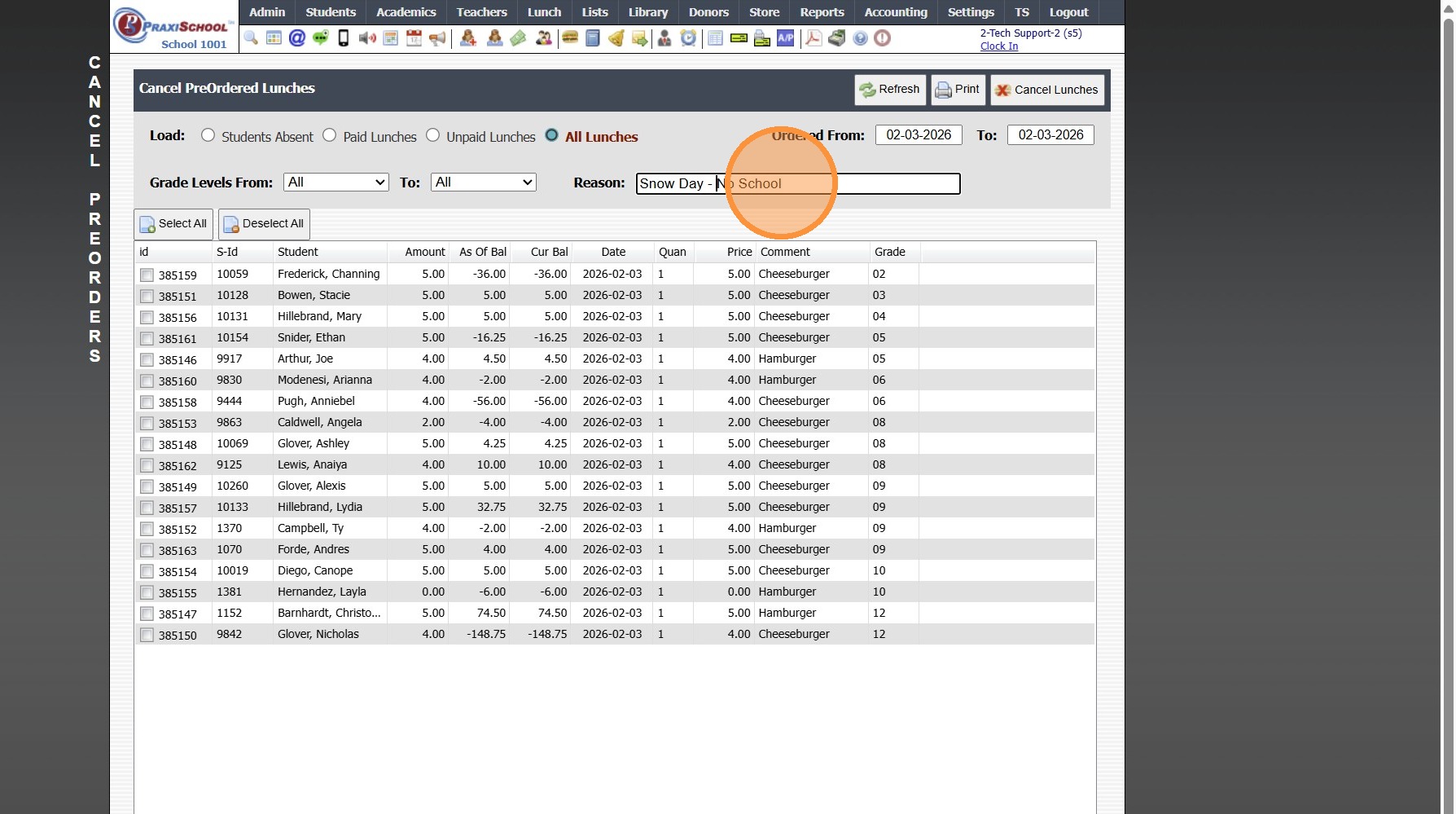Click the blue help question mark icon
1456x814 pixels.
click(x=860, y=38)
